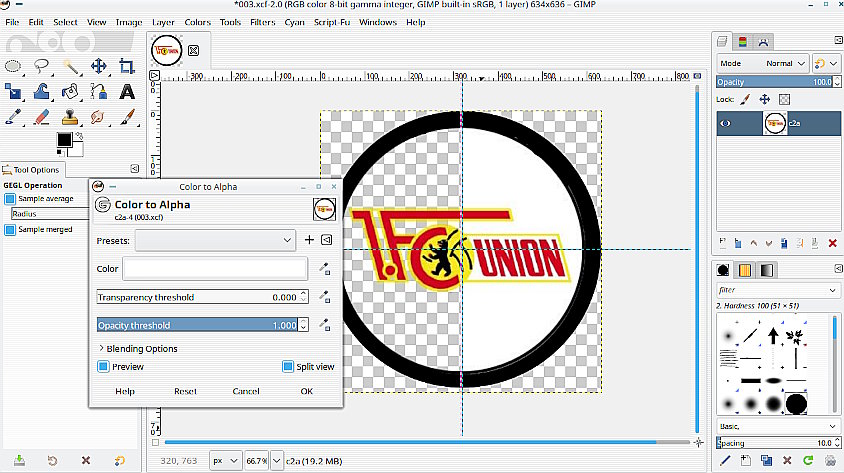Toggle Sample average checkbox

click(10, 199)
